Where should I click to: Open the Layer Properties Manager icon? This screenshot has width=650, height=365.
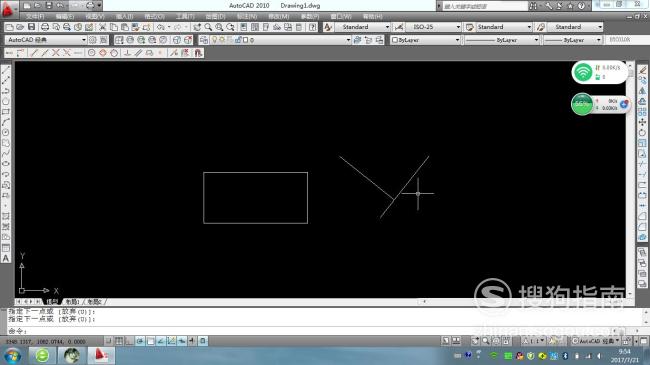coord(204,40)
